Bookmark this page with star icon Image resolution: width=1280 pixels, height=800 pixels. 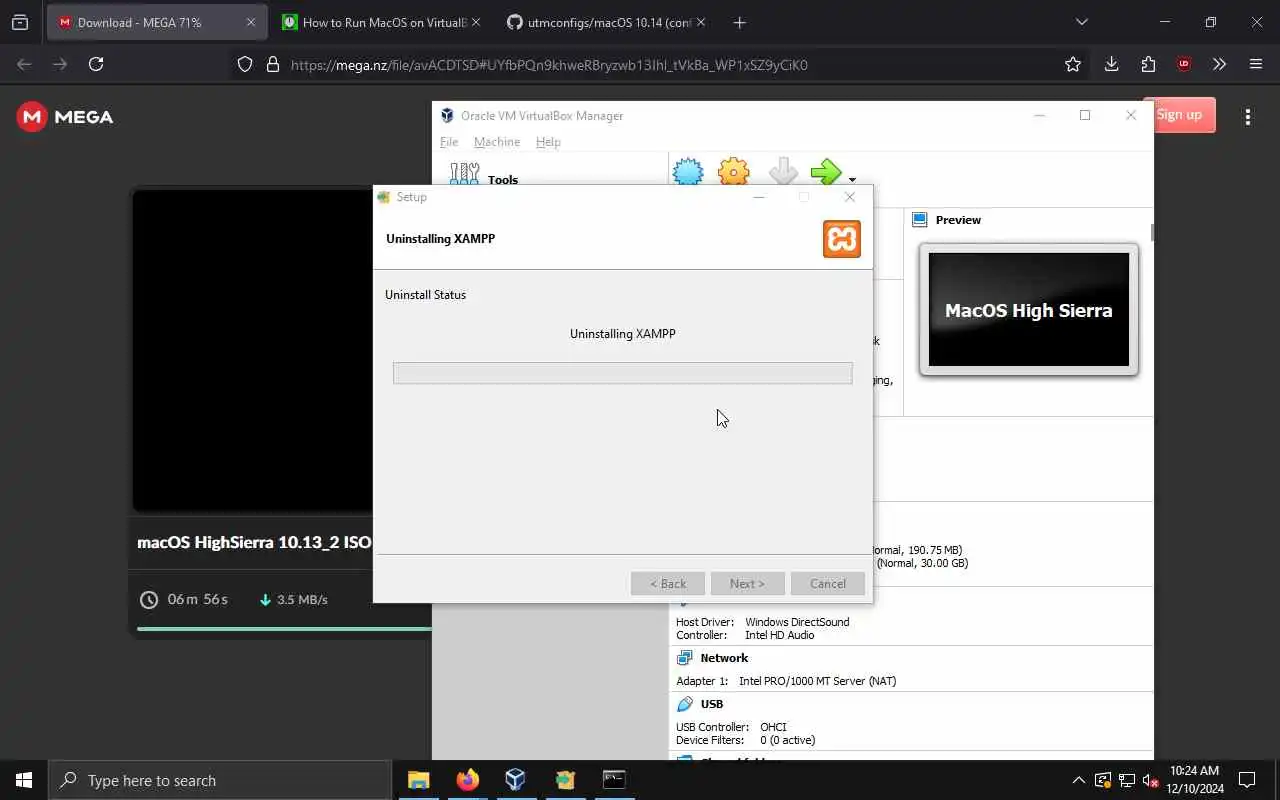(x=1073, y=64)
